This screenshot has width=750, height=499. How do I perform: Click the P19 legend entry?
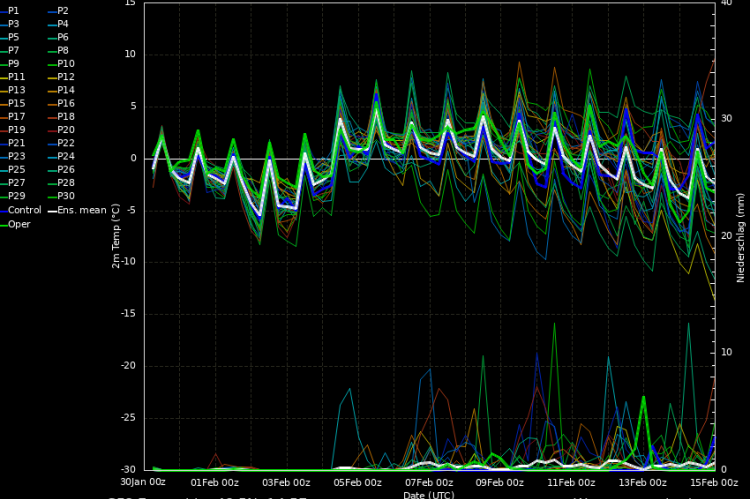coord(16,130)
